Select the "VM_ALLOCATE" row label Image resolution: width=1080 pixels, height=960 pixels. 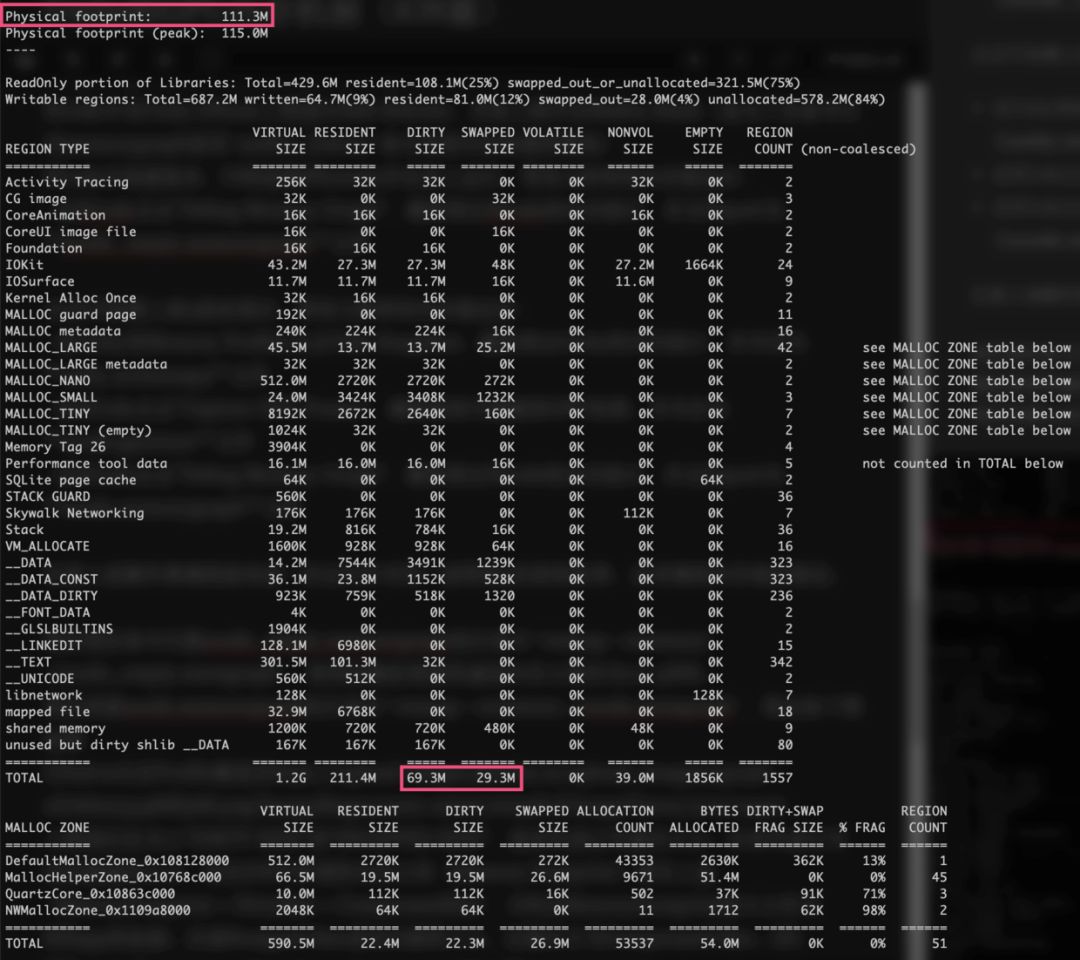coord(48,545)
